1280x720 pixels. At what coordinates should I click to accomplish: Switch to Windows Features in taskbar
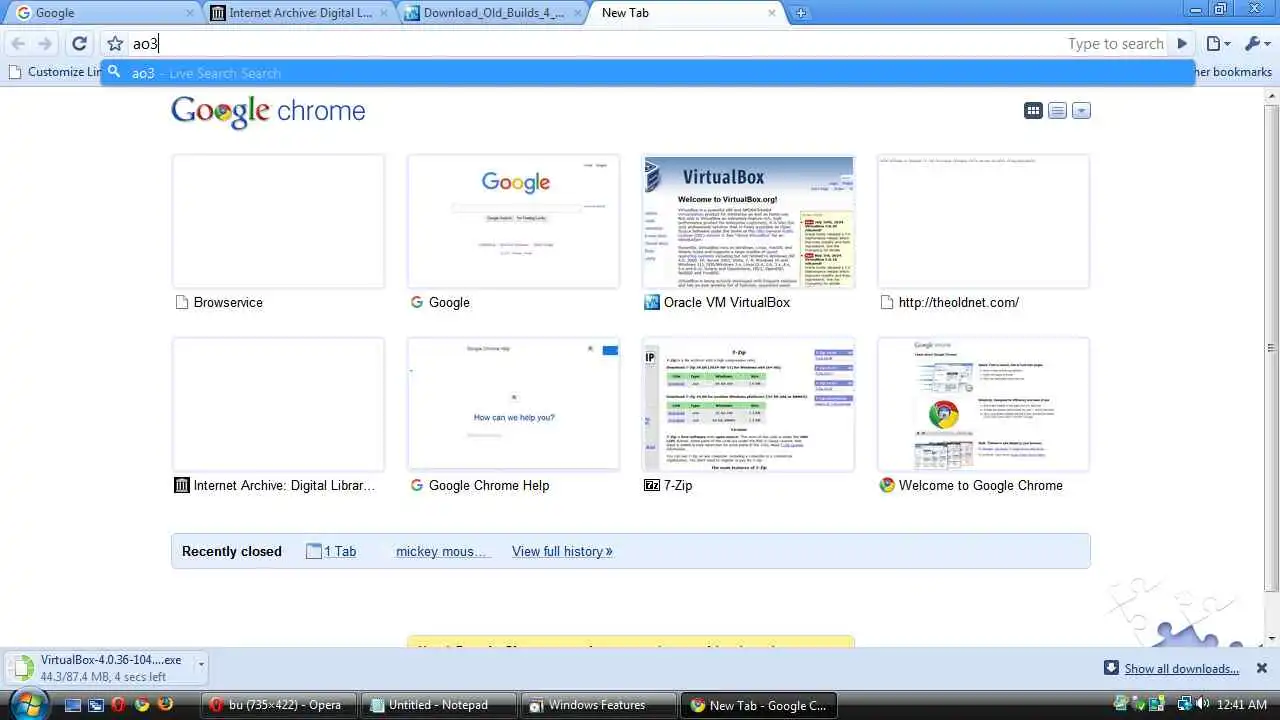click(598, 705)
